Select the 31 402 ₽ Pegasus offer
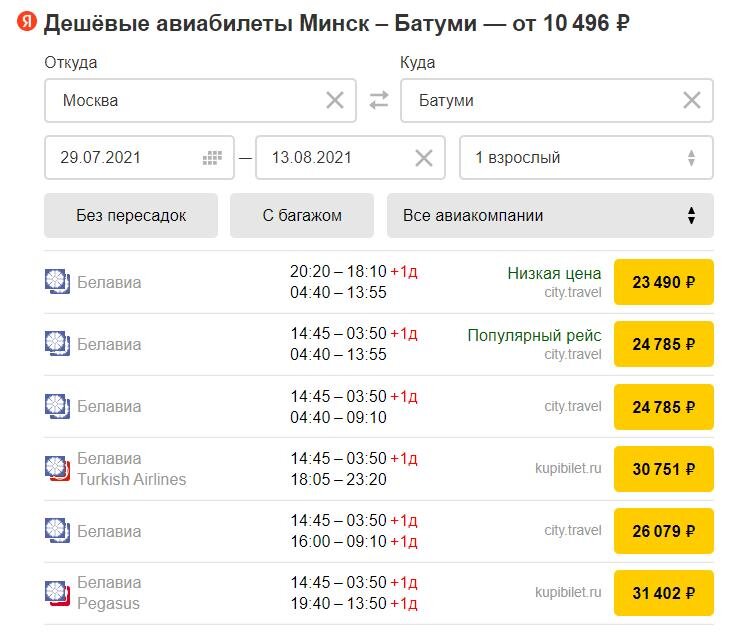 click(663, 592)
